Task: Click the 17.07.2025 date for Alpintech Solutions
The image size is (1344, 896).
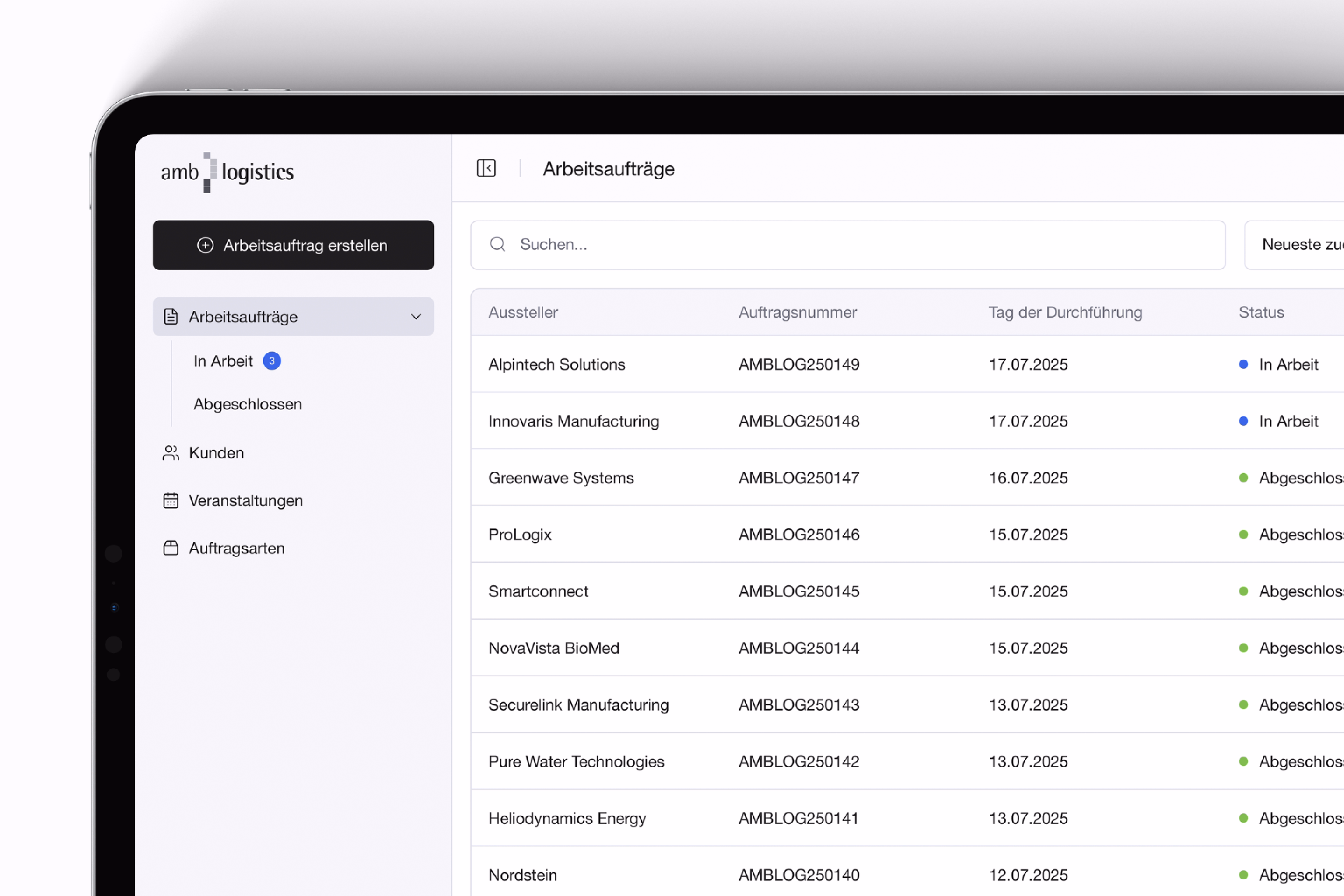Action: 1029,364
